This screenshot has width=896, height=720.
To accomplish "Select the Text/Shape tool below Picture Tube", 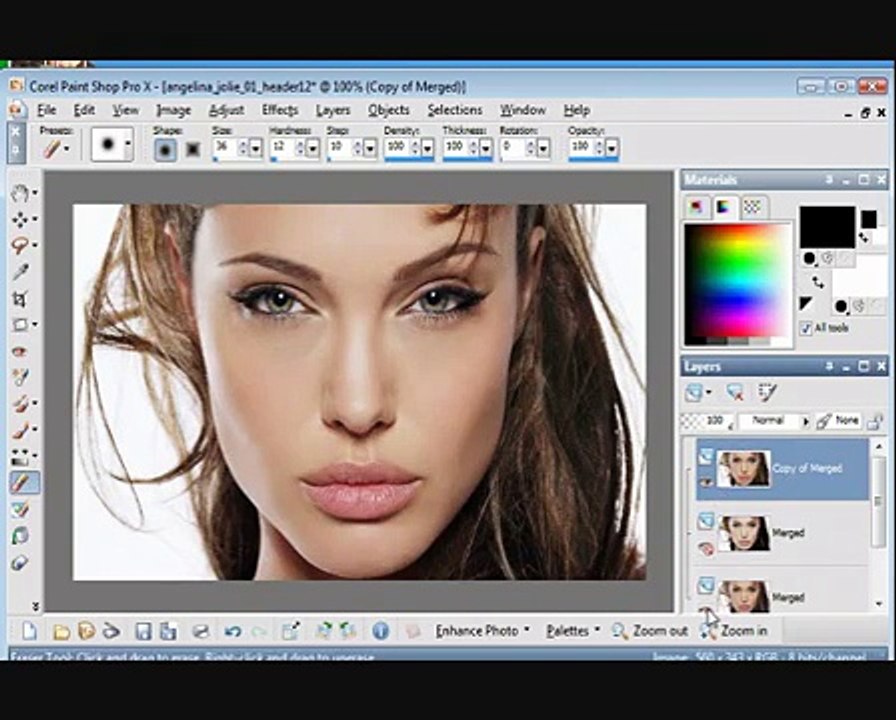I will 21,536.
